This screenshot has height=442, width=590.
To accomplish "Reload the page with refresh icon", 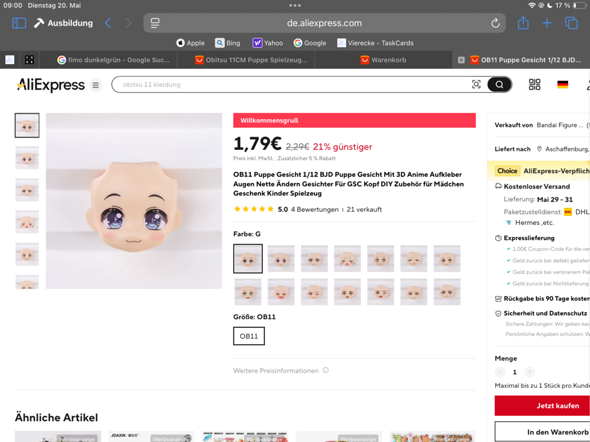I will coord(495,23).
